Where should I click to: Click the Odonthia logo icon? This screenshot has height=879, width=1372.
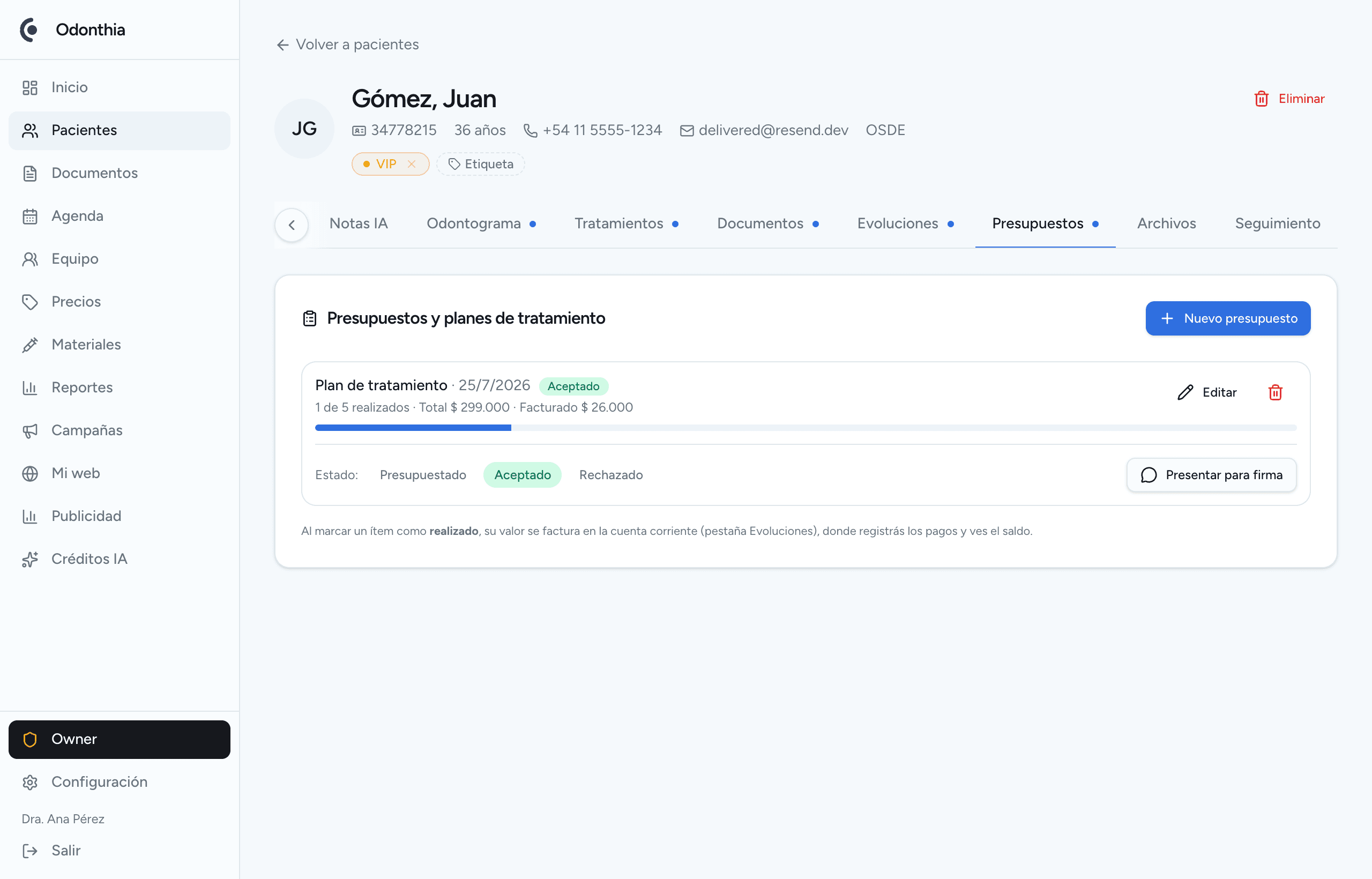pyautogui.click(x=29, y=29)
